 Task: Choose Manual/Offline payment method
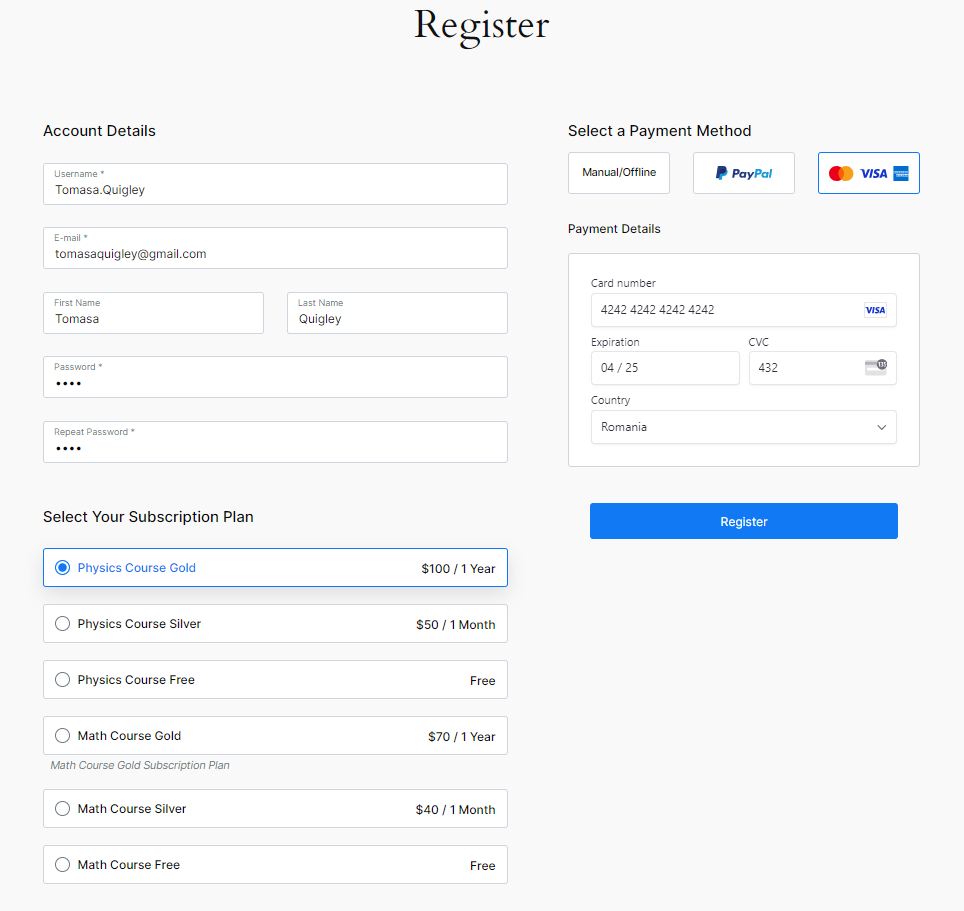[618, 173]
